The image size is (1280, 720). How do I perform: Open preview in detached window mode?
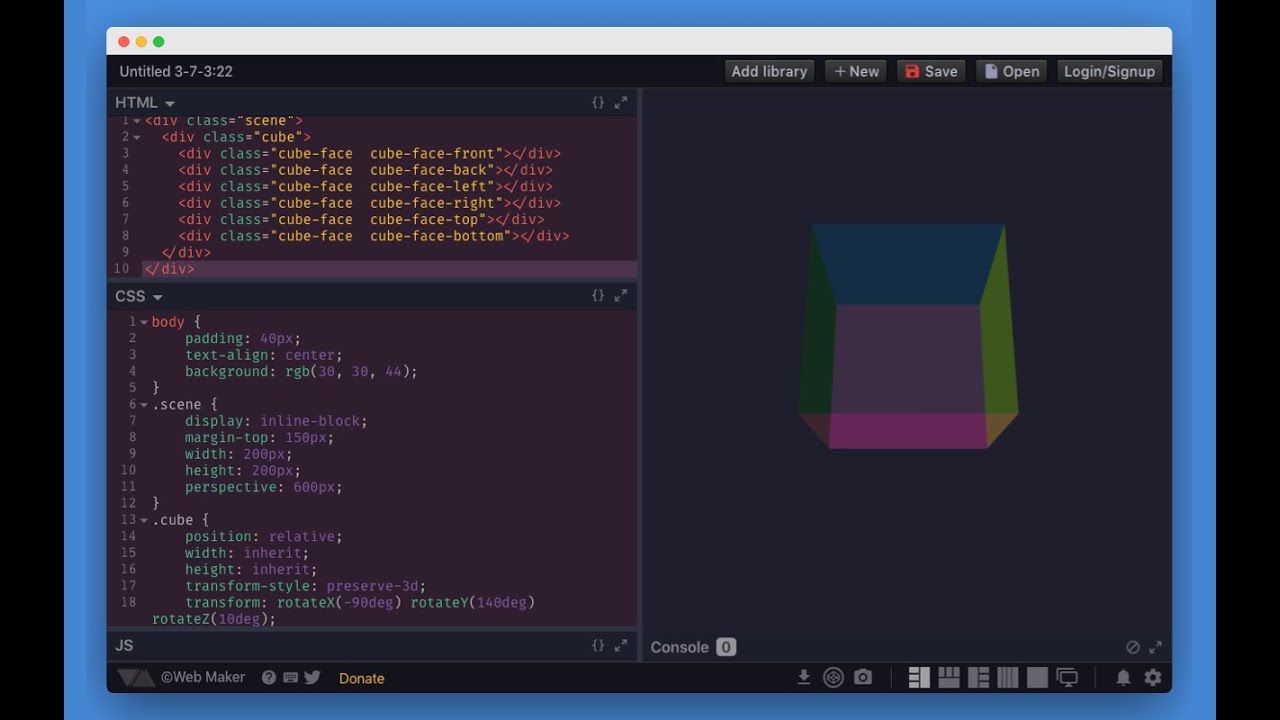(1067, 678)
